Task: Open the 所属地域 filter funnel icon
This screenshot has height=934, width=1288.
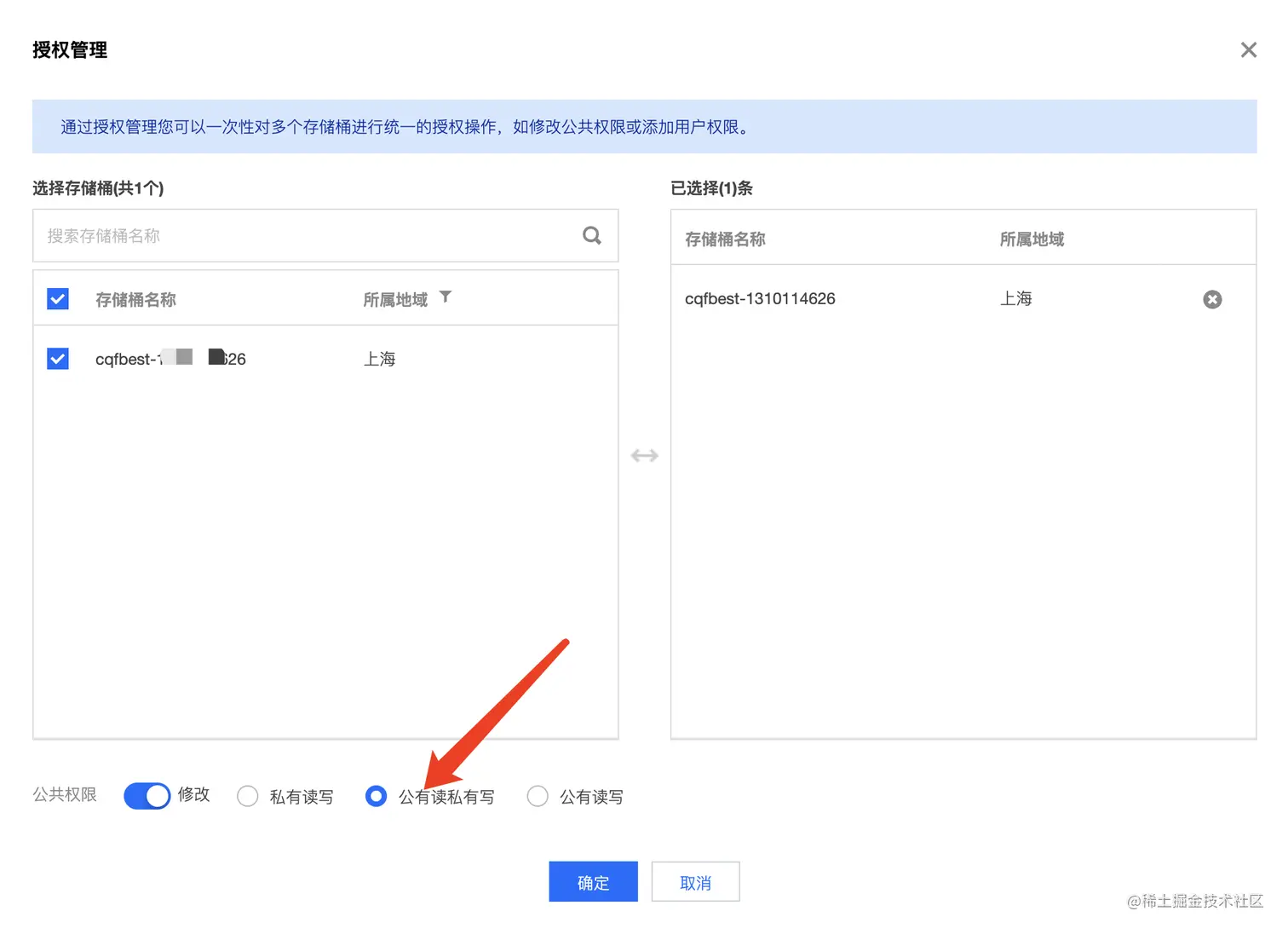Action: pos(446,297)
